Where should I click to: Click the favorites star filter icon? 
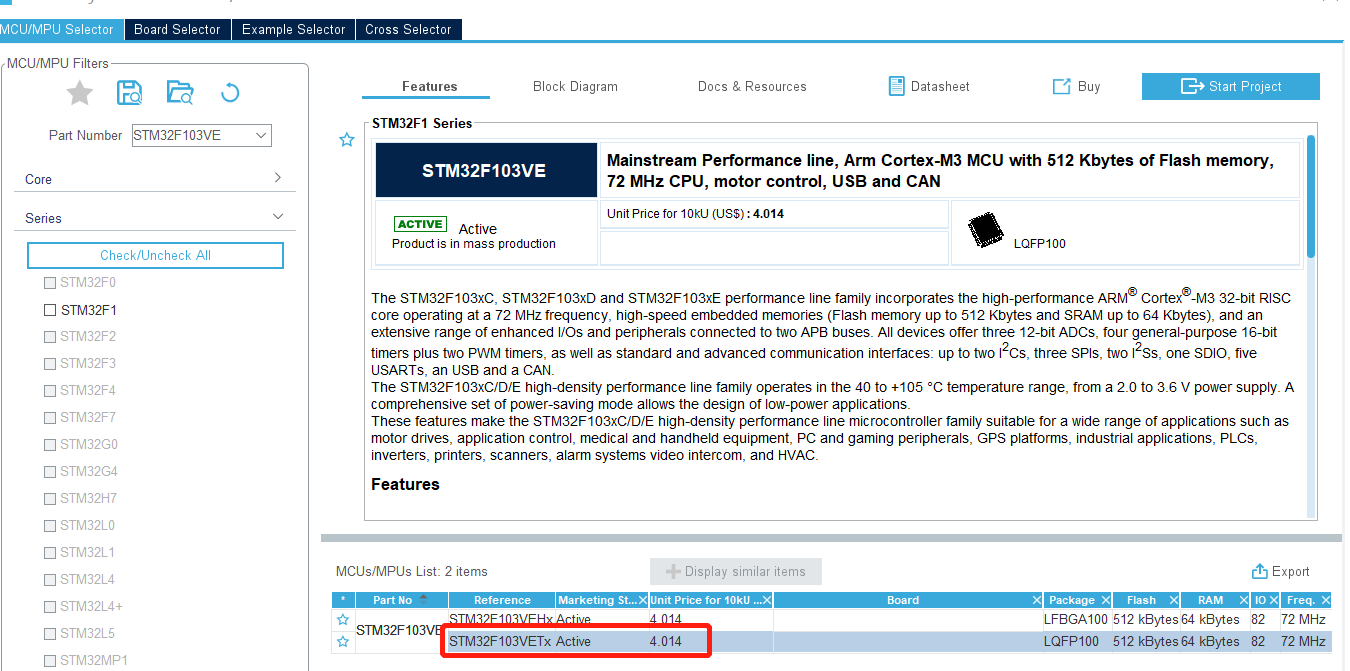(79, 93)
